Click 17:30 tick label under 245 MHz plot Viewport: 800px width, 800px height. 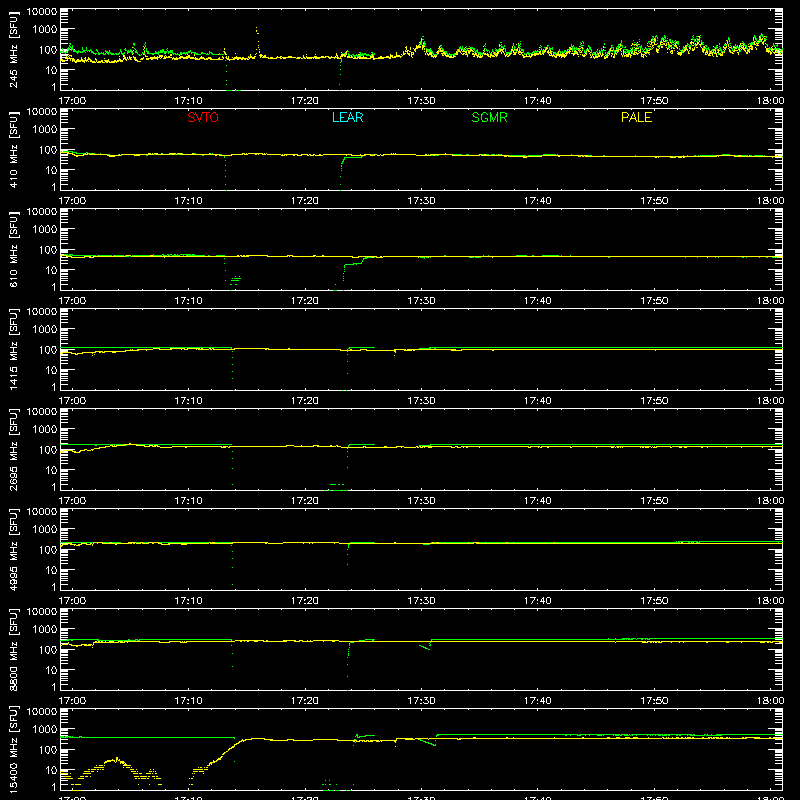point(421,101)
